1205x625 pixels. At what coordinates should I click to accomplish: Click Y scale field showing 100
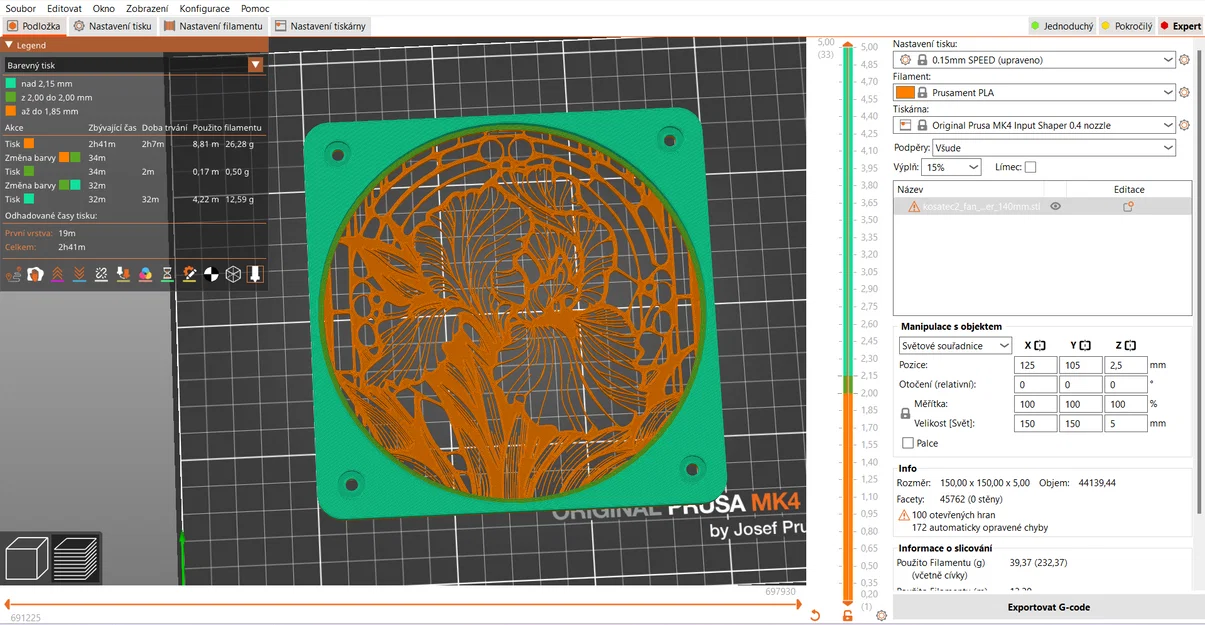(x=1080, y=404)
